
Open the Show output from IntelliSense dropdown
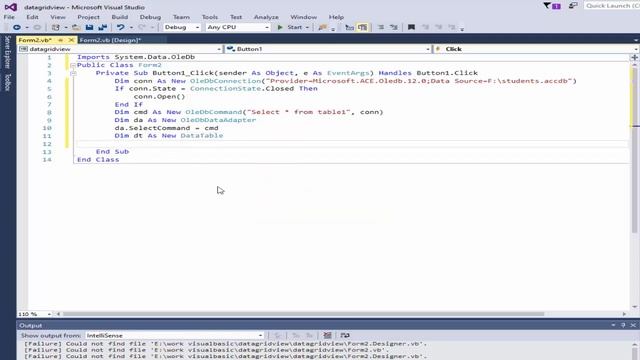tap(174, 336)
